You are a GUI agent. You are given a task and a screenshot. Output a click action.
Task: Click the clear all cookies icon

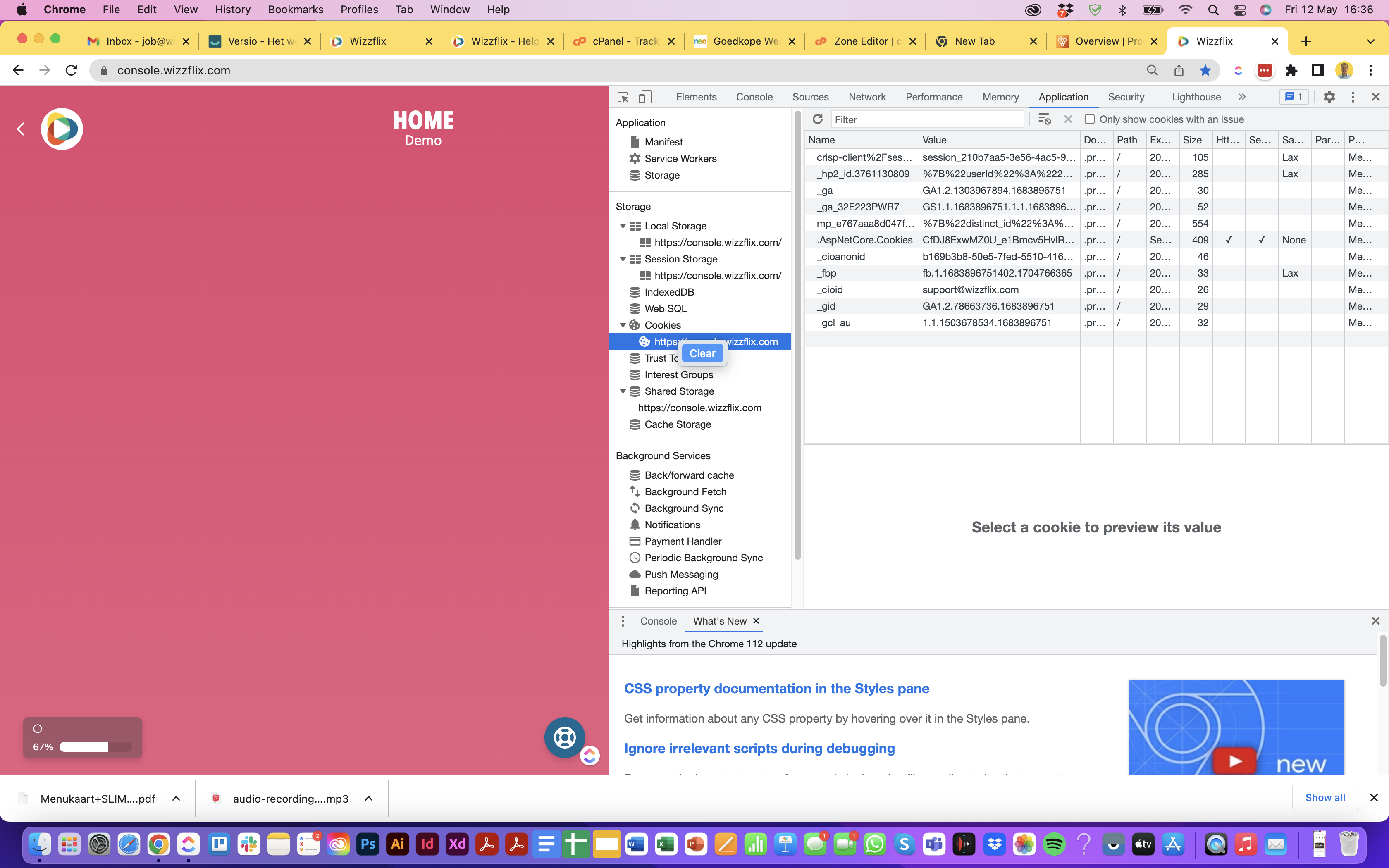tap(1045, 119)
